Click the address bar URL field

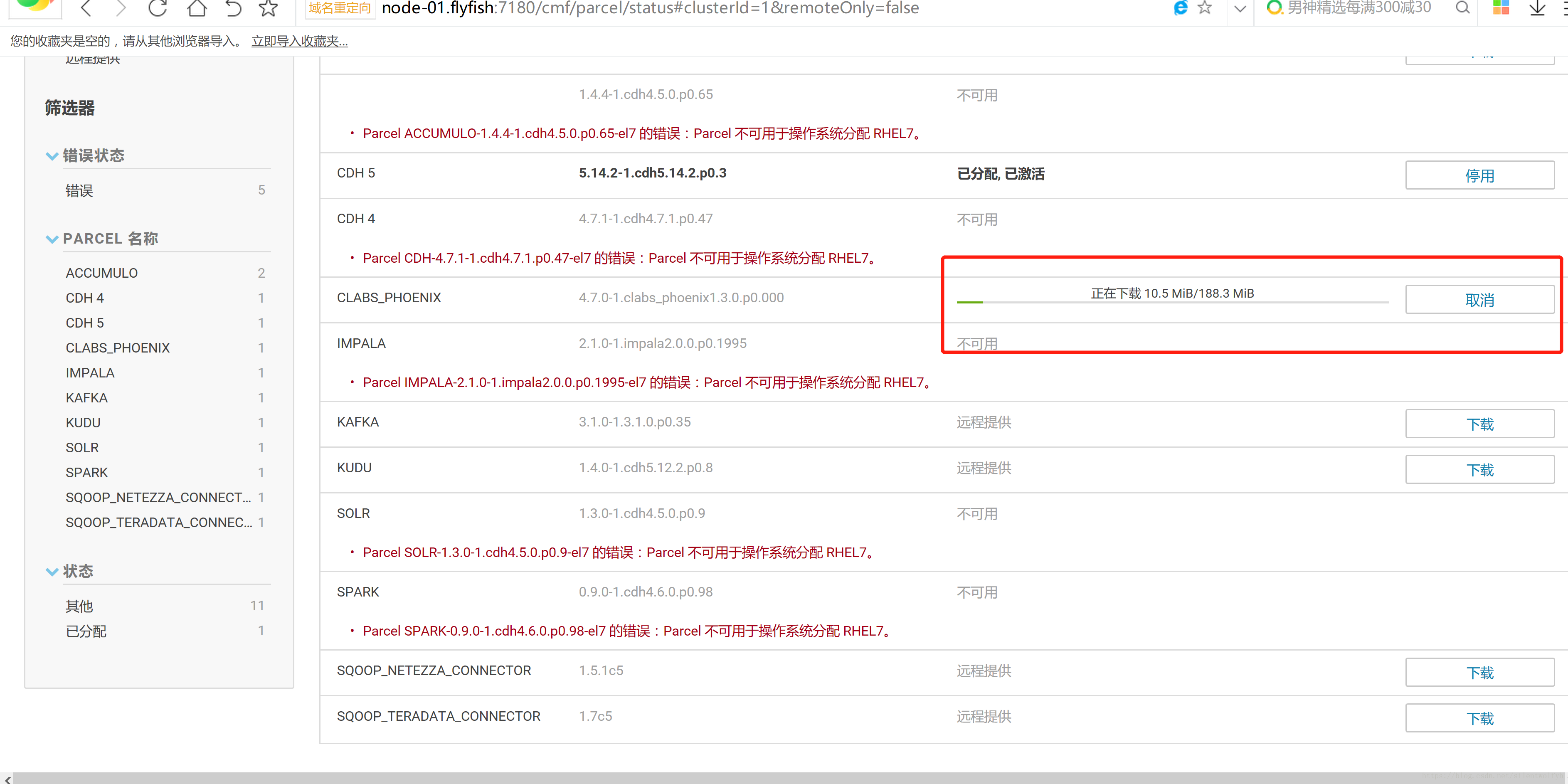[649, 8]
